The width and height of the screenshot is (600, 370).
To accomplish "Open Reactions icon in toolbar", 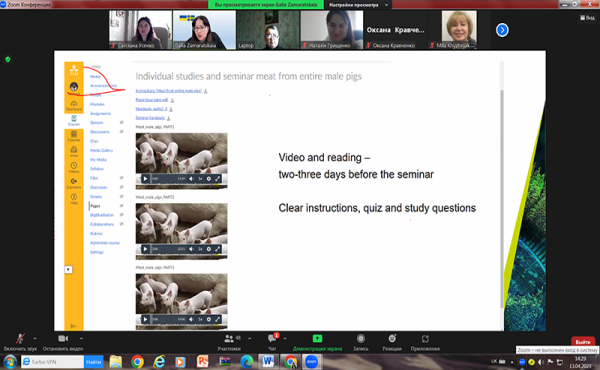I will pos(392,339).
